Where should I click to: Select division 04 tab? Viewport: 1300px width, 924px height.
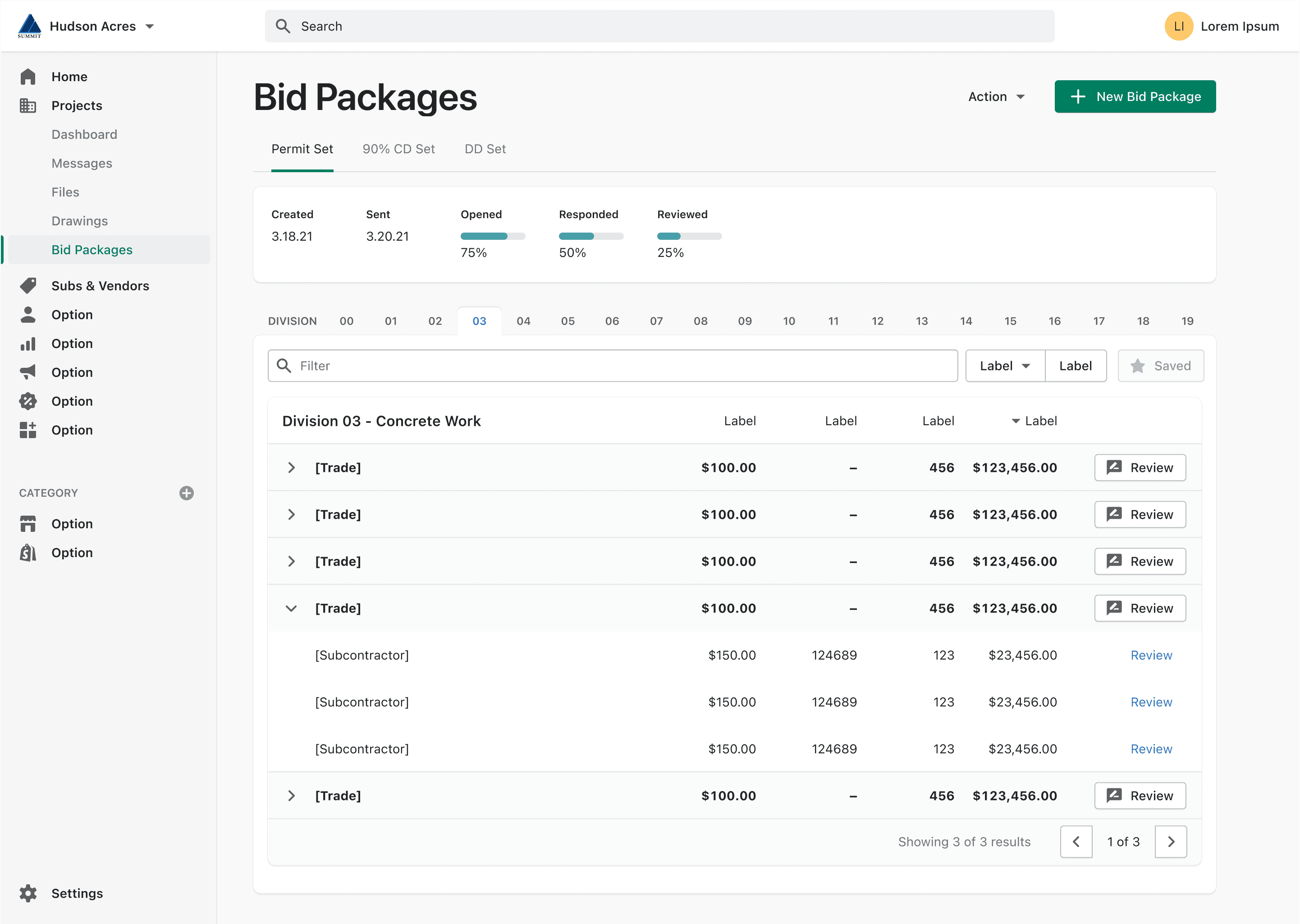click(x=523, y=321)
